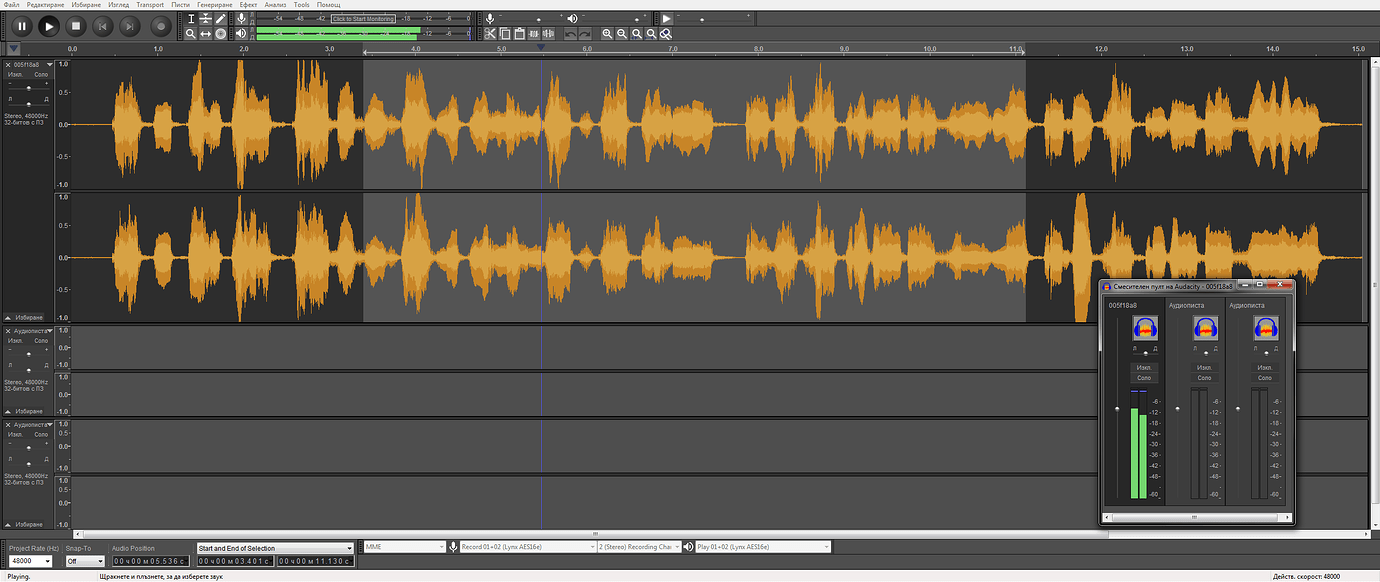This screenshot has height=582, width=1380.
Task: Adjust the gain slider of the 005f18a8 mixer strip
Action: [x=1117, y=407]
